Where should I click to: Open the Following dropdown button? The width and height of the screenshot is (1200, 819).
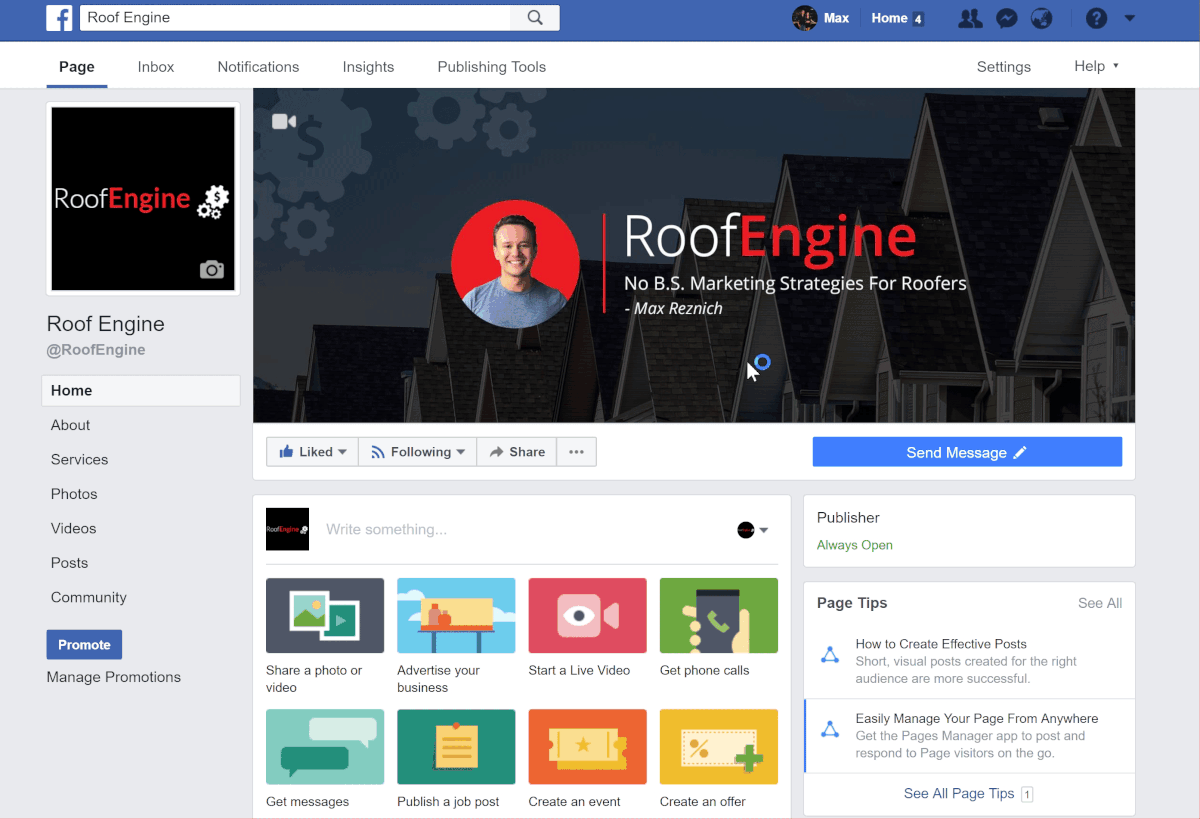(x=417, y=452)
